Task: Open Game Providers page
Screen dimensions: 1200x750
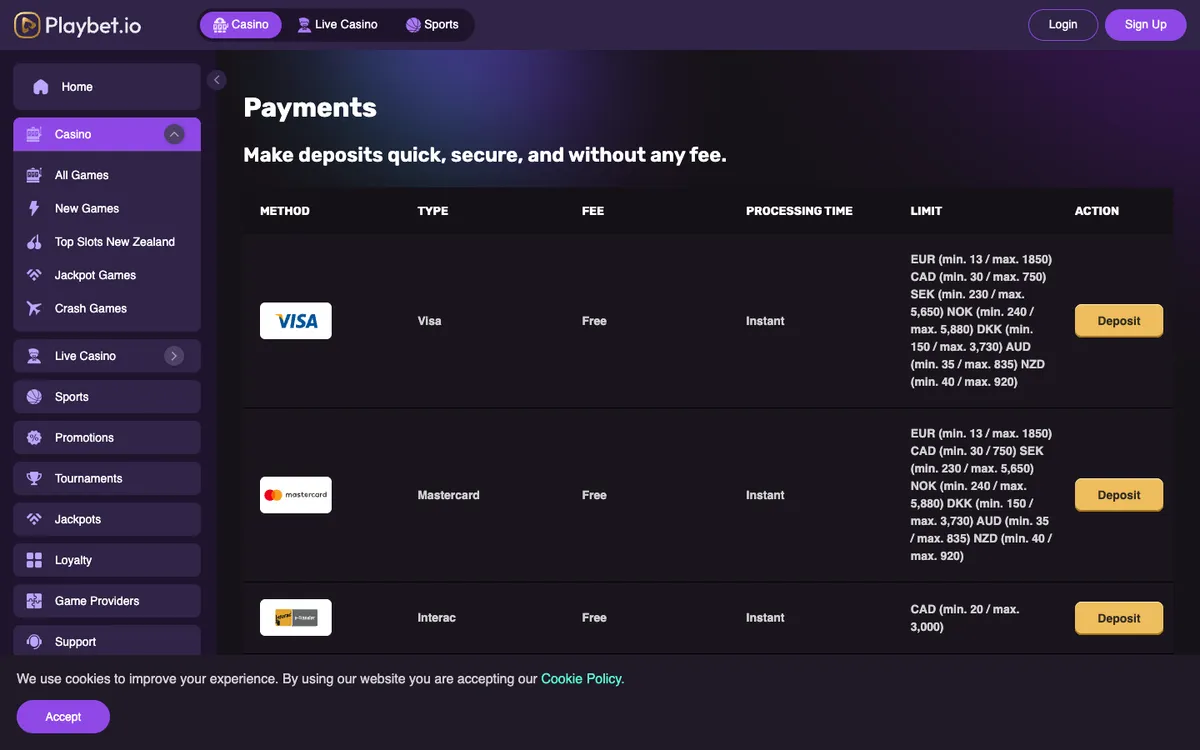Action: coord(107,601)
